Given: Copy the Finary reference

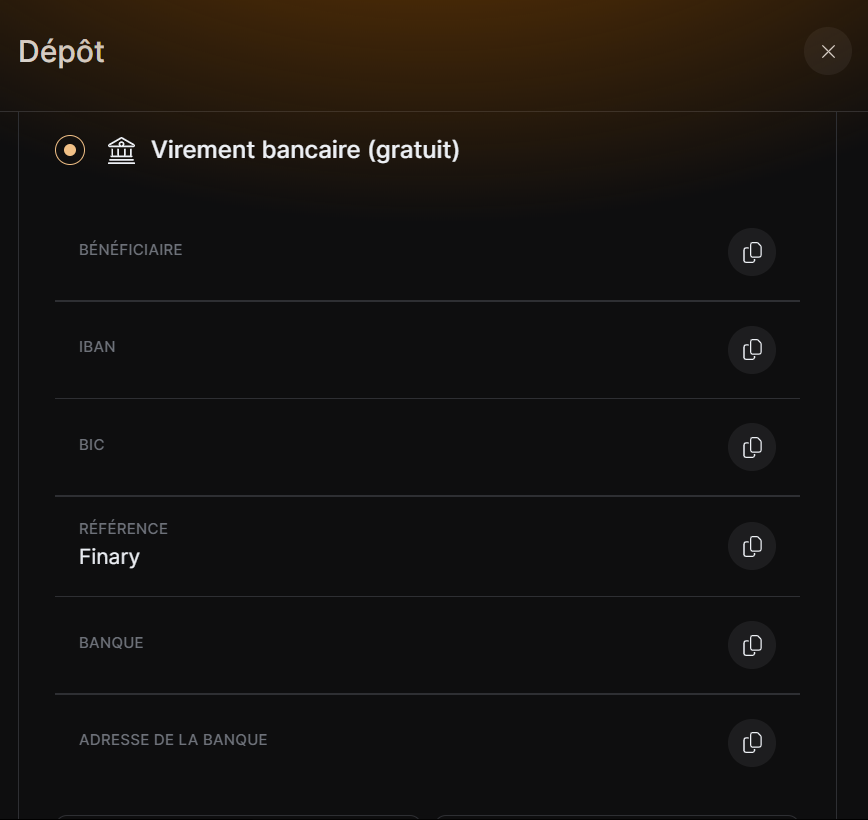Looking at the screenshot, I should pos(752,546).
